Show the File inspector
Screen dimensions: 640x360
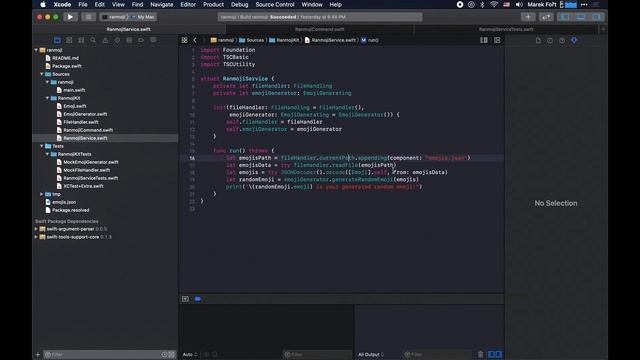click(538, 40)
